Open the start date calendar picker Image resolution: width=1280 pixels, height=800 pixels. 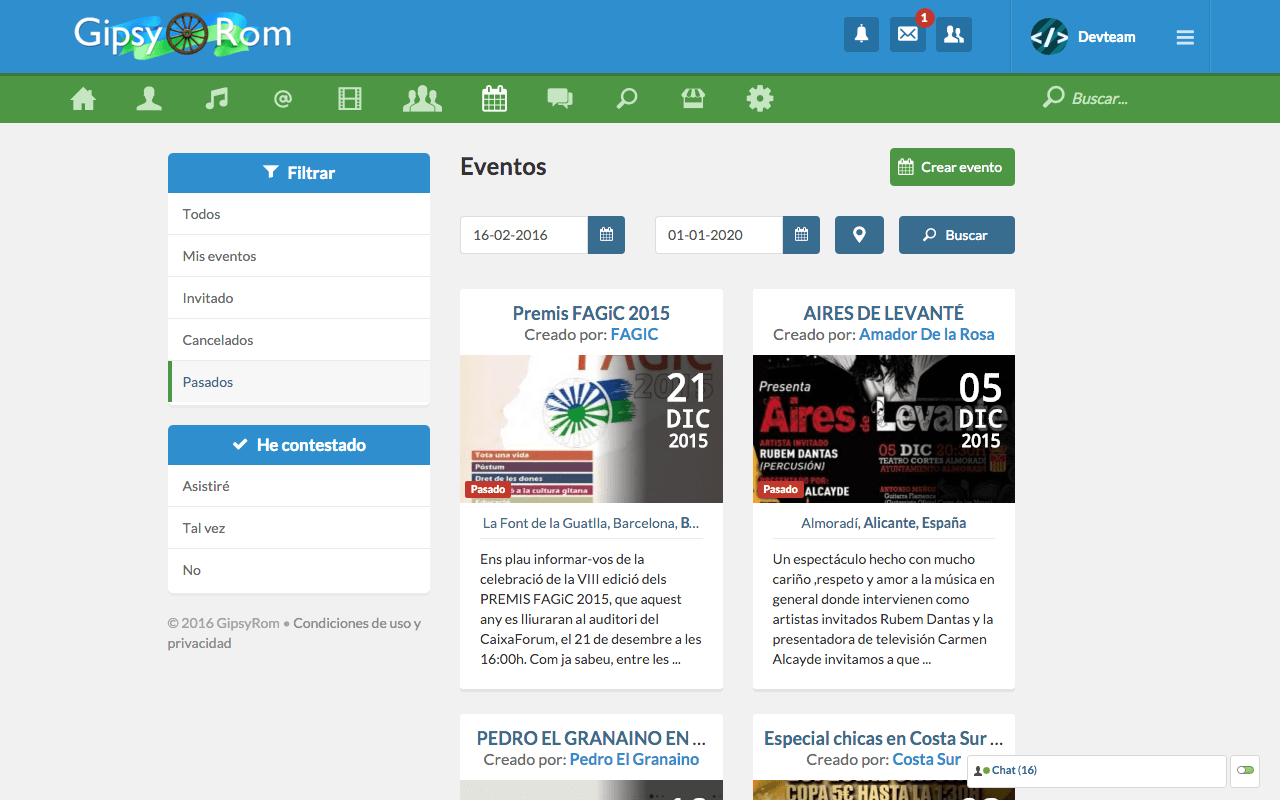coord(606,235)
